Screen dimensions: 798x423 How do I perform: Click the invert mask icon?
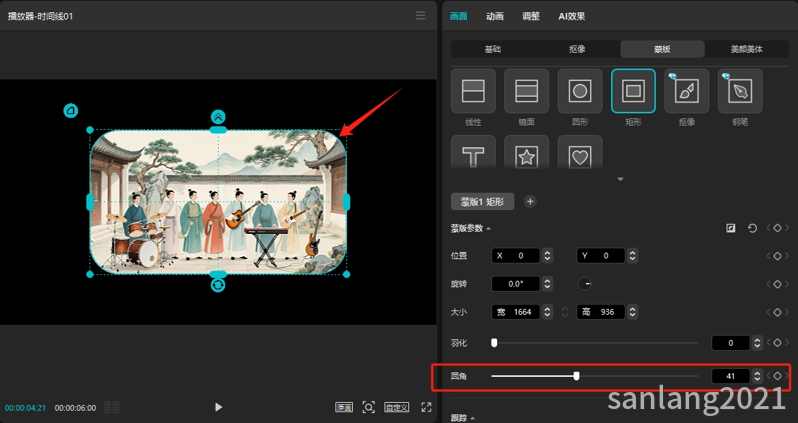point(732,228)
